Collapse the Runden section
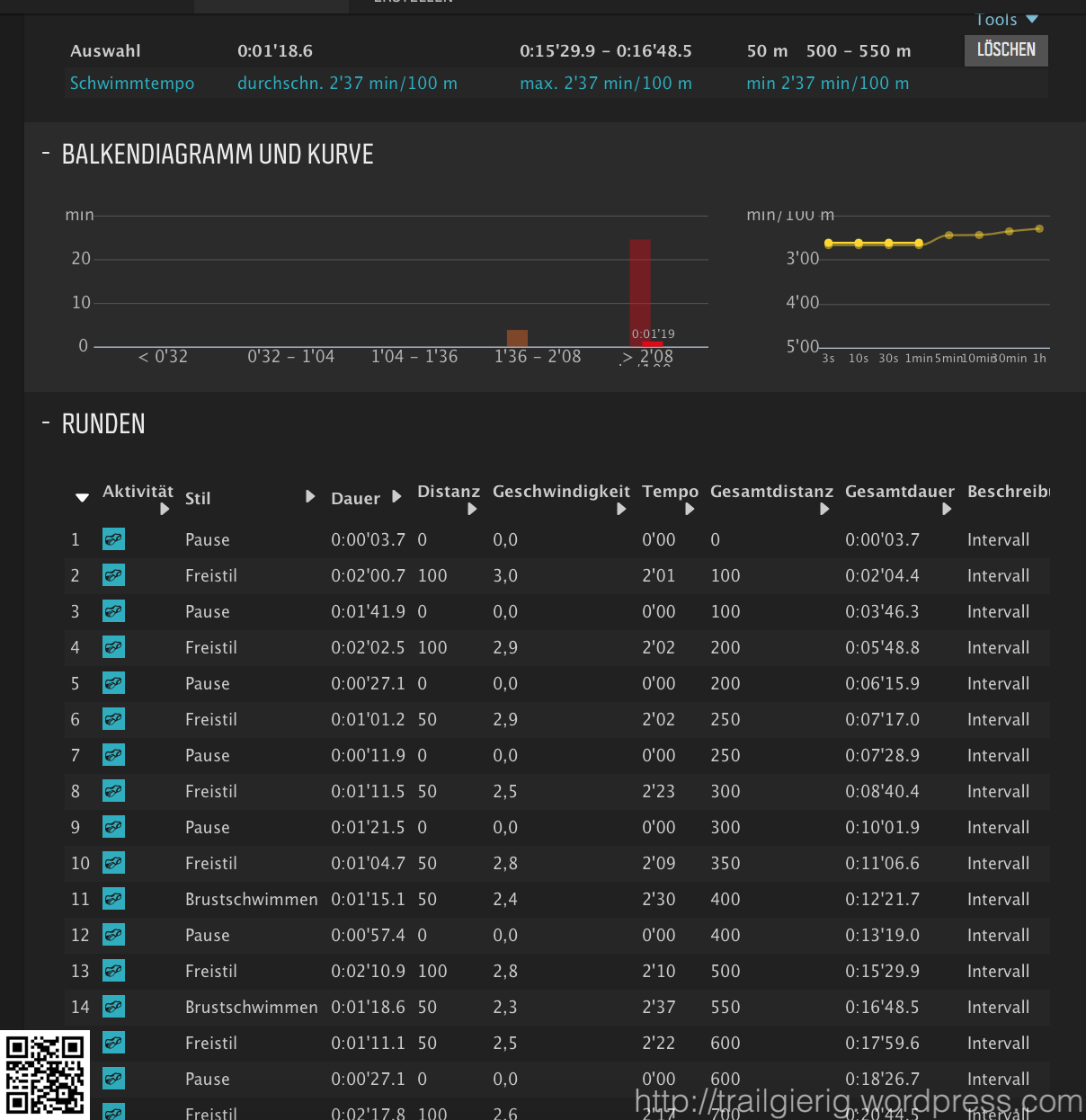This screenshot has width=1086, height=1120. [46, 423]
